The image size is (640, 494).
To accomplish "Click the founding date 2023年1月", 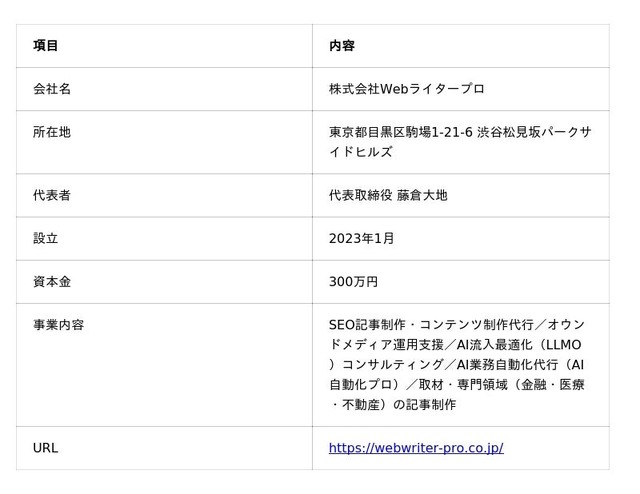I will point(361,238).
